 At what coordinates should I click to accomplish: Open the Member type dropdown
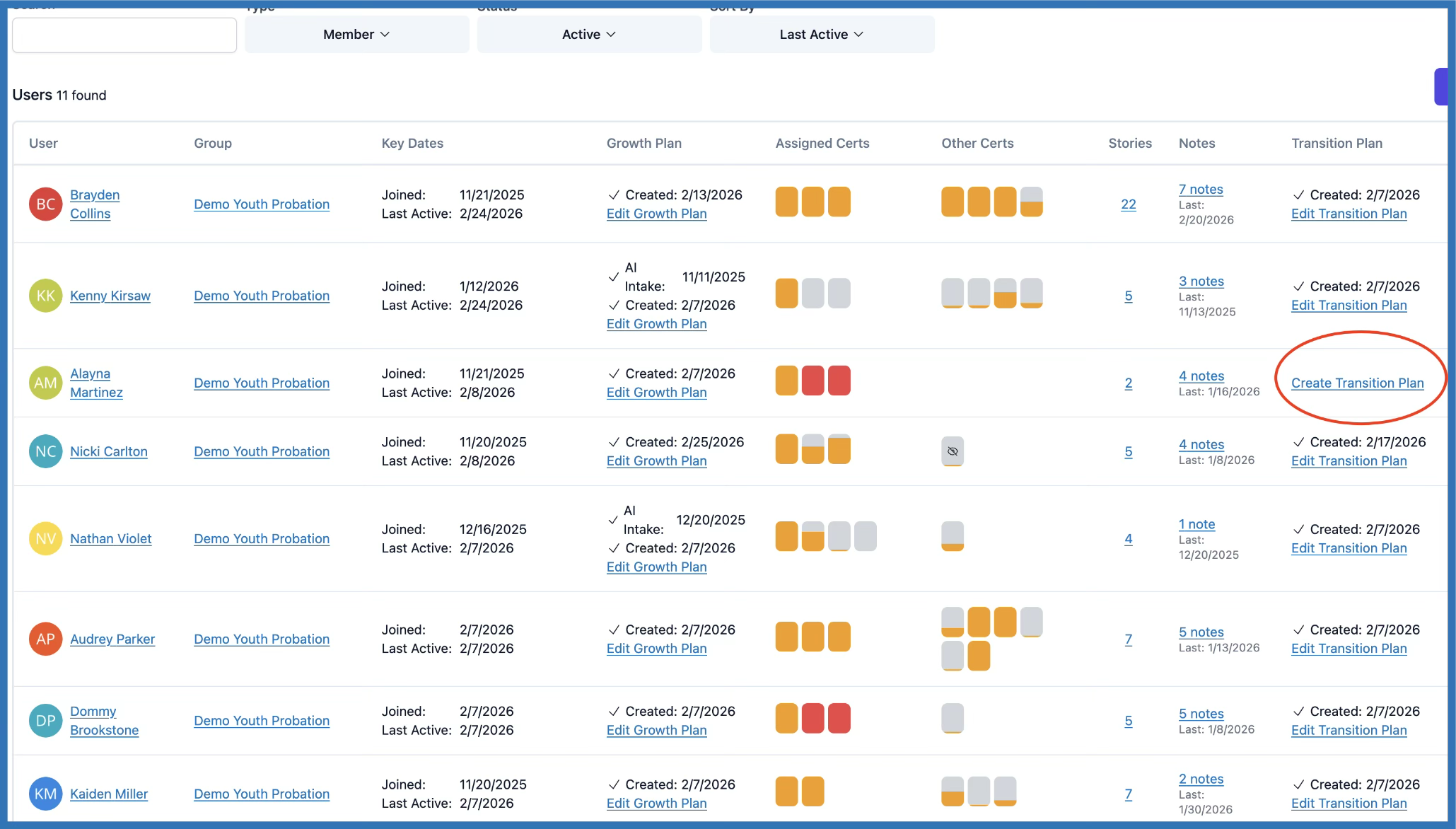click(x=356, y=34)
